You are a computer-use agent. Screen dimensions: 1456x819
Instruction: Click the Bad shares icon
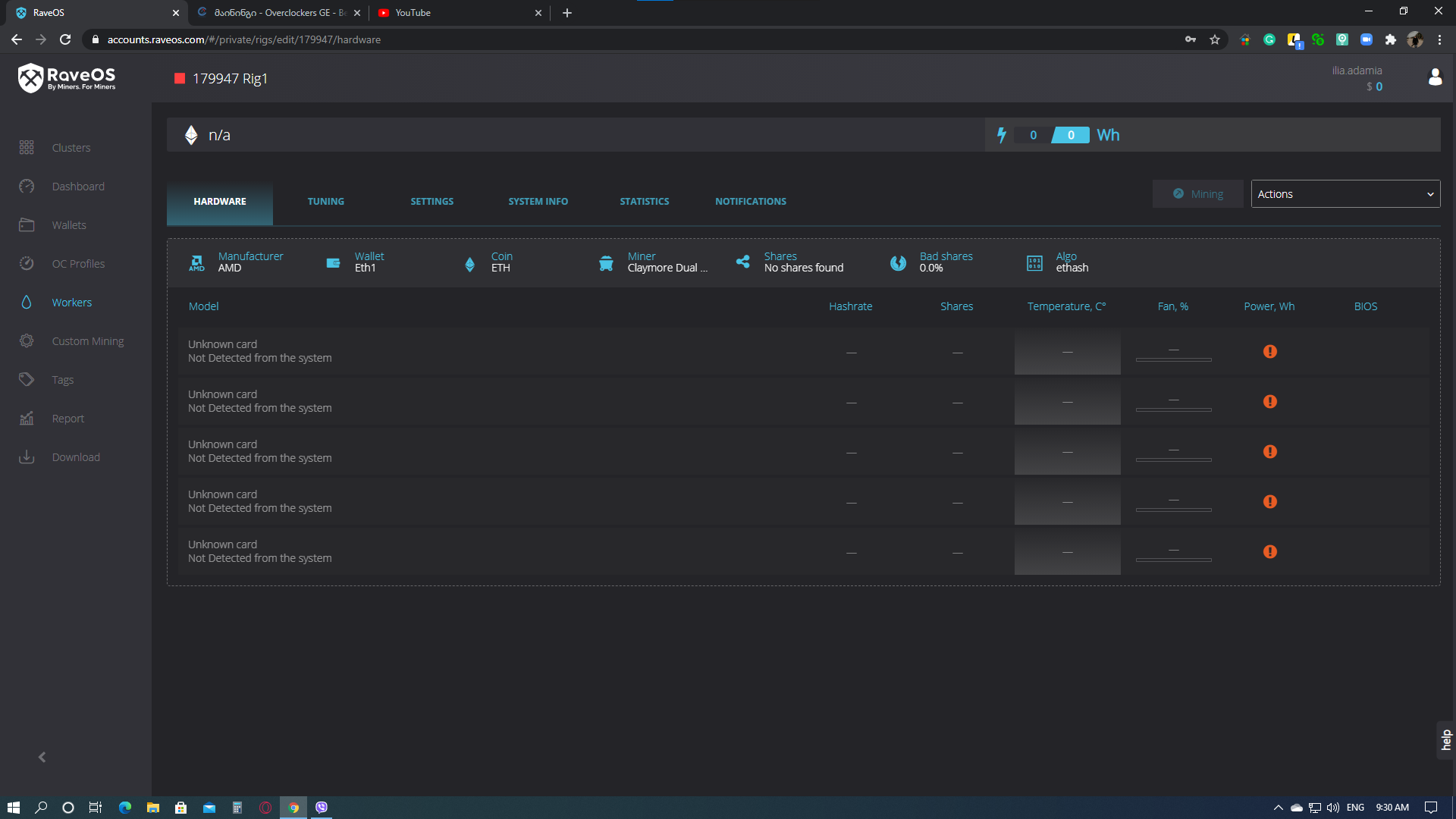tap(898, 262)
